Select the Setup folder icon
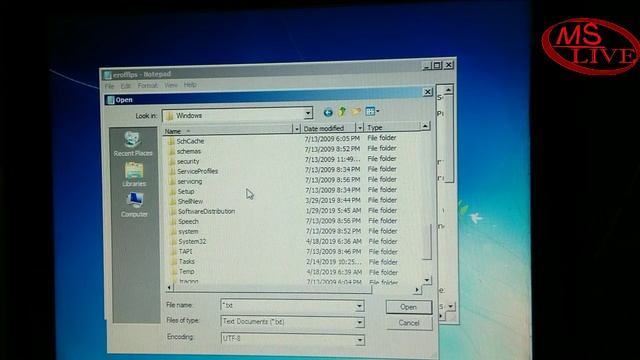 tap(173, 191)
